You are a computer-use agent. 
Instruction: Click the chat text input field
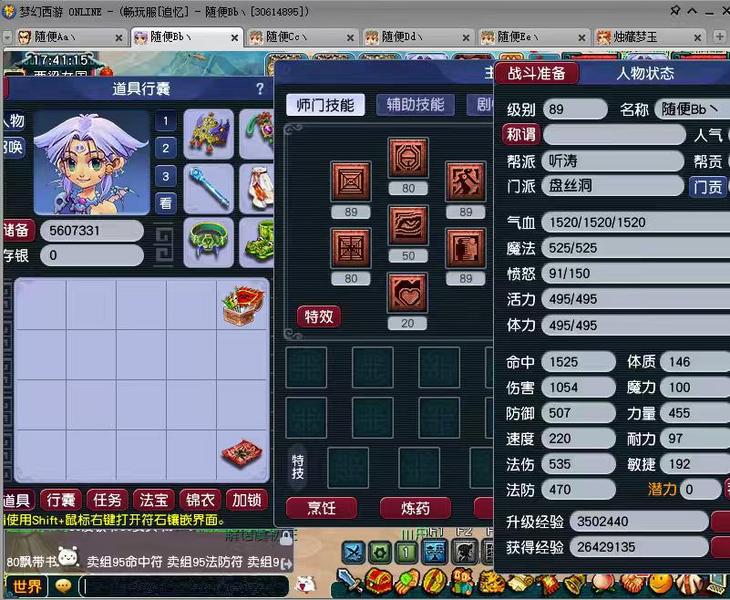click(x=184, y=587)
